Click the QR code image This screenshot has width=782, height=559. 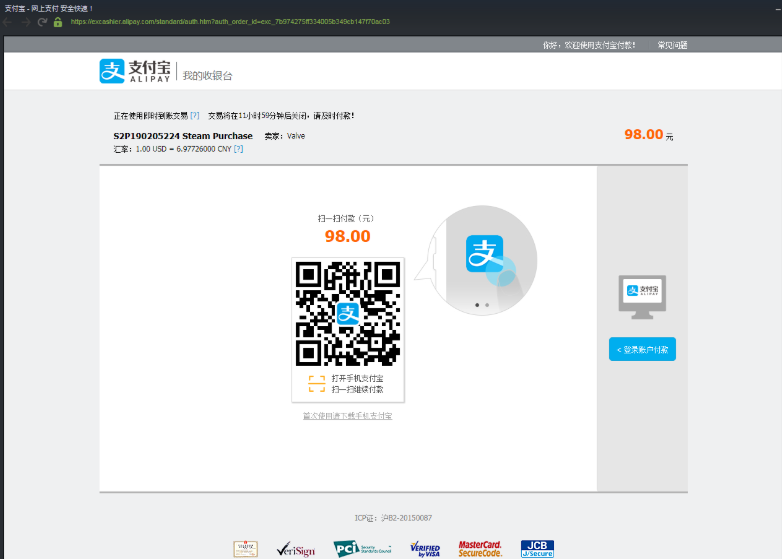tap(347, 313)
